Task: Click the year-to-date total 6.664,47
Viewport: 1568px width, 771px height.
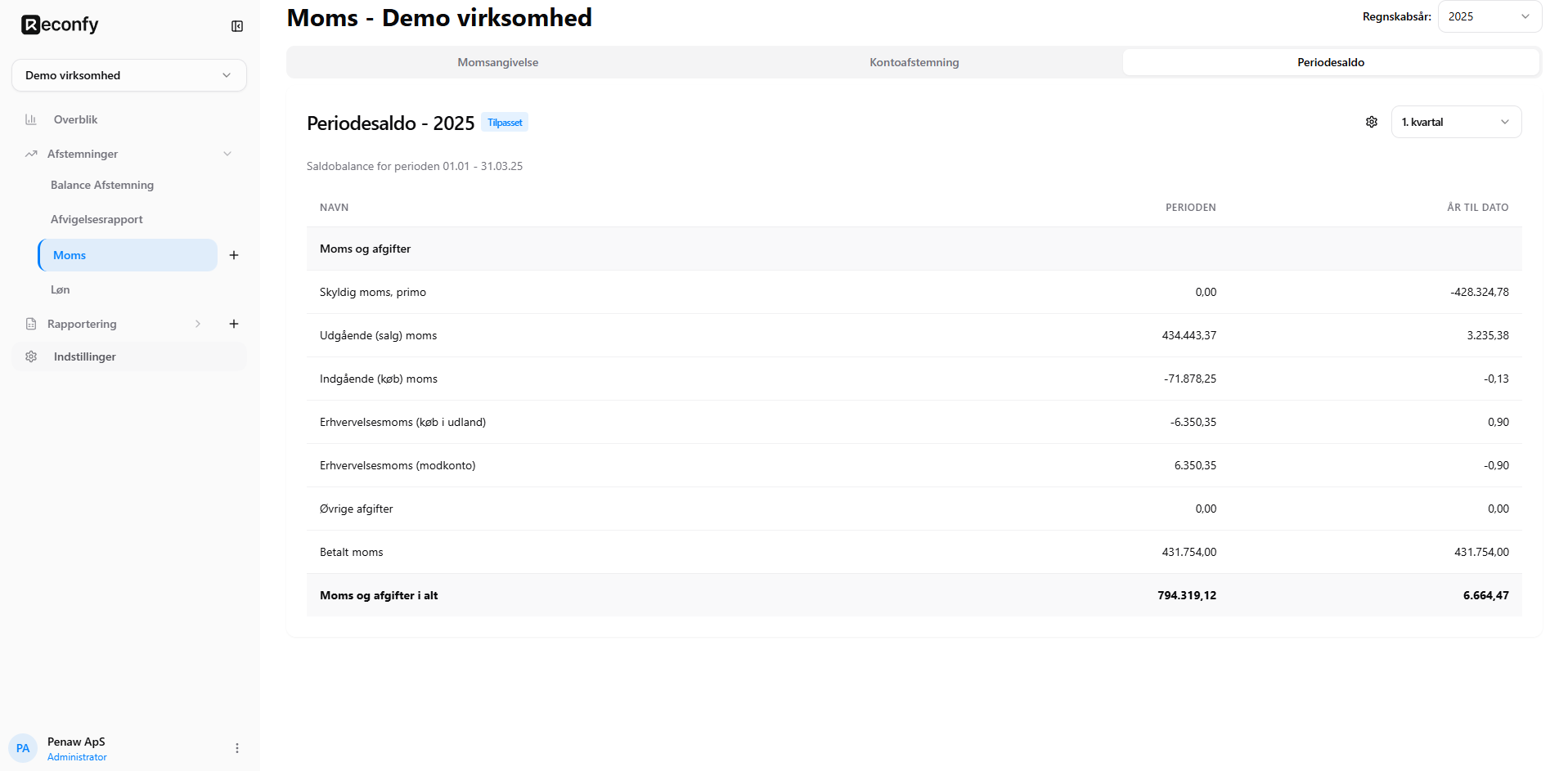Action: pyautogui.click(x=1486, y=595)
